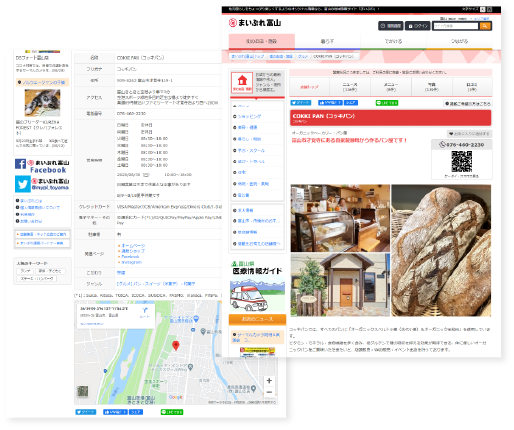The image size is (514, 430).
Task: Open the 学ぶ・スクール category link in sidebar
Action: point(250,150)
